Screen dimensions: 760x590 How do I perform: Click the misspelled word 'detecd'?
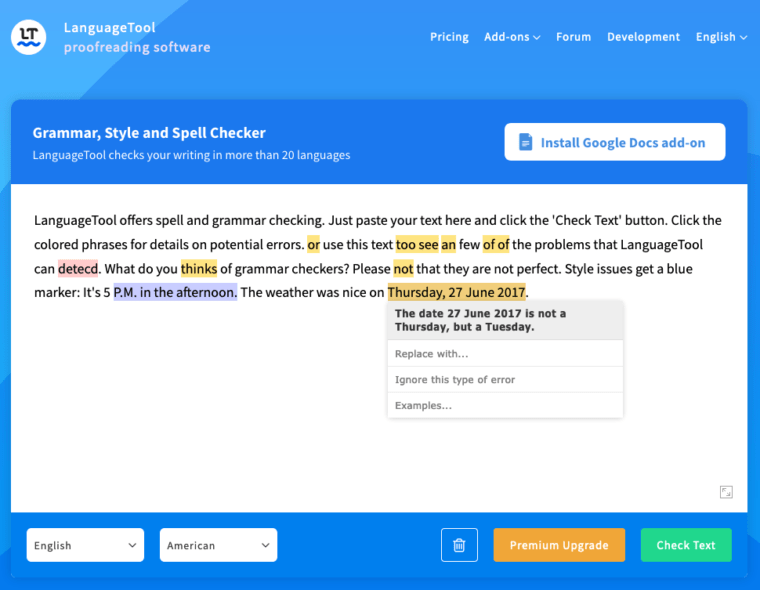pos(78,269)
